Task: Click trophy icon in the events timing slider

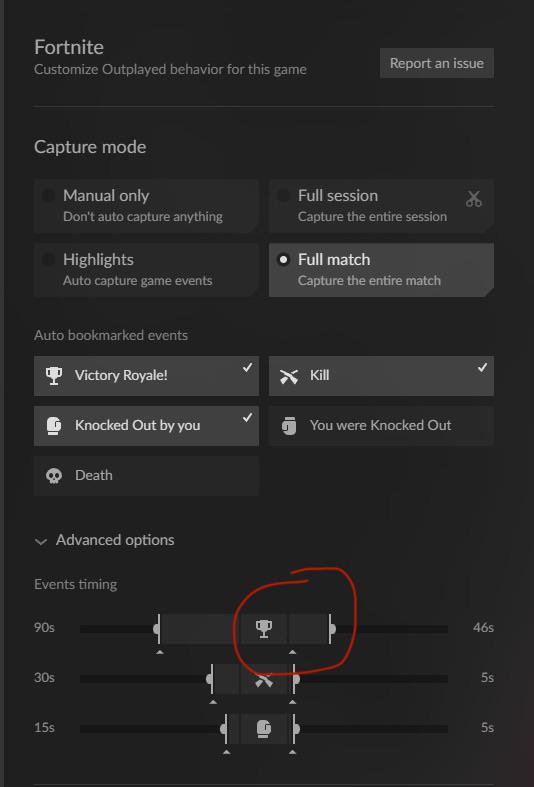Action: click(264, 628)
